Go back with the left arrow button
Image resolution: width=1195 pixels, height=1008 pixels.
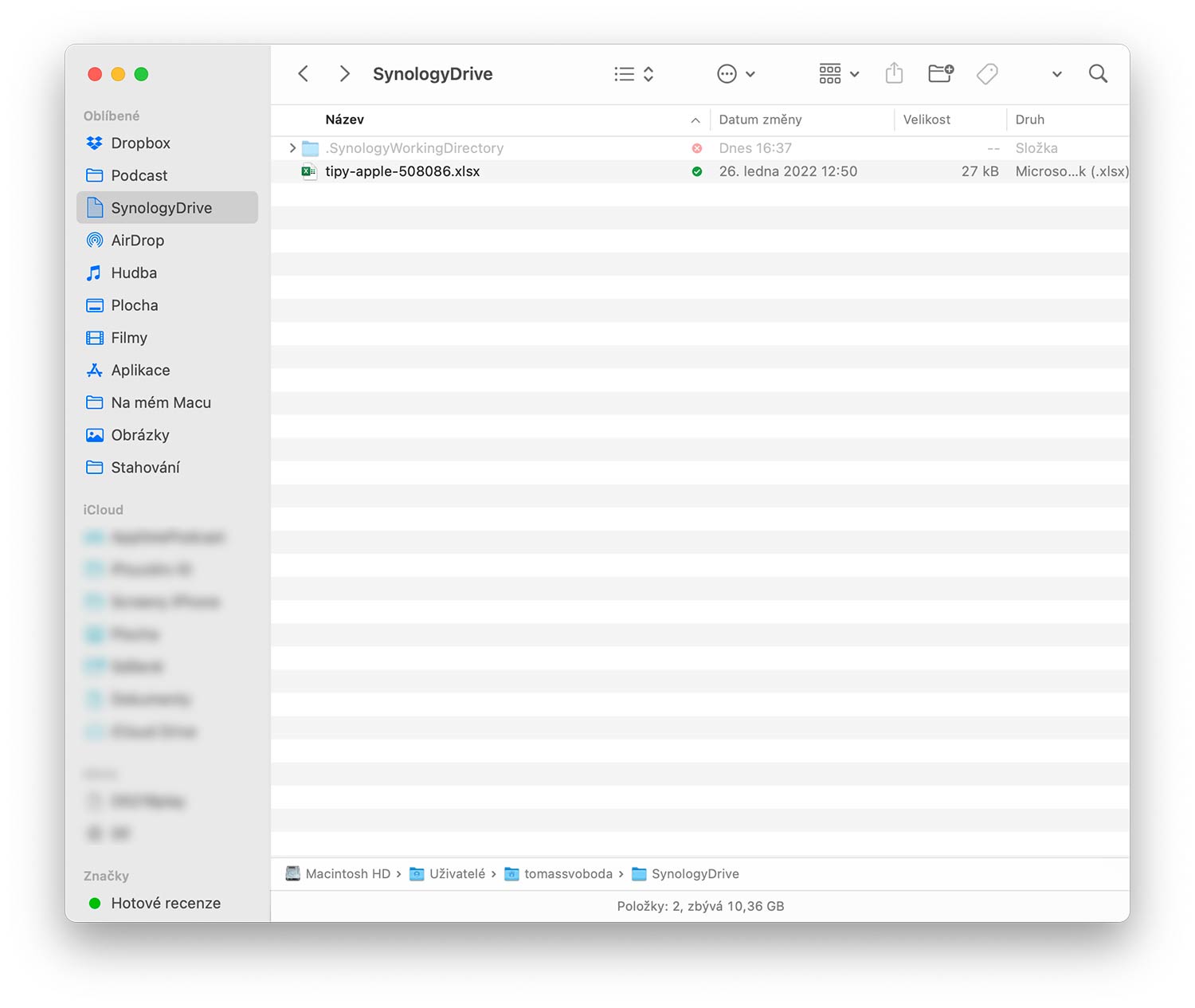[304, 74]
